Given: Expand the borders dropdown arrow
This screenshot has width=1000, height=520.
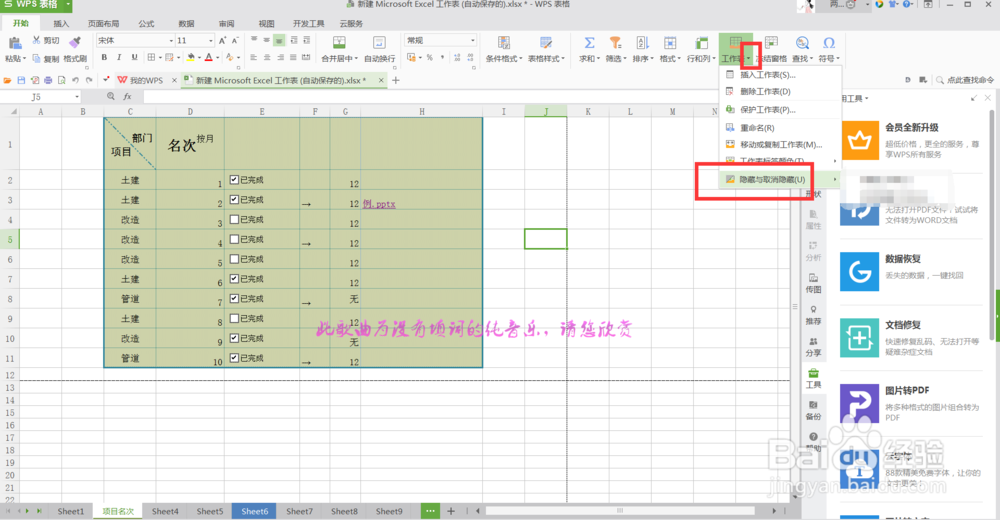Looking at the screenshot, I should click(158, 57).
